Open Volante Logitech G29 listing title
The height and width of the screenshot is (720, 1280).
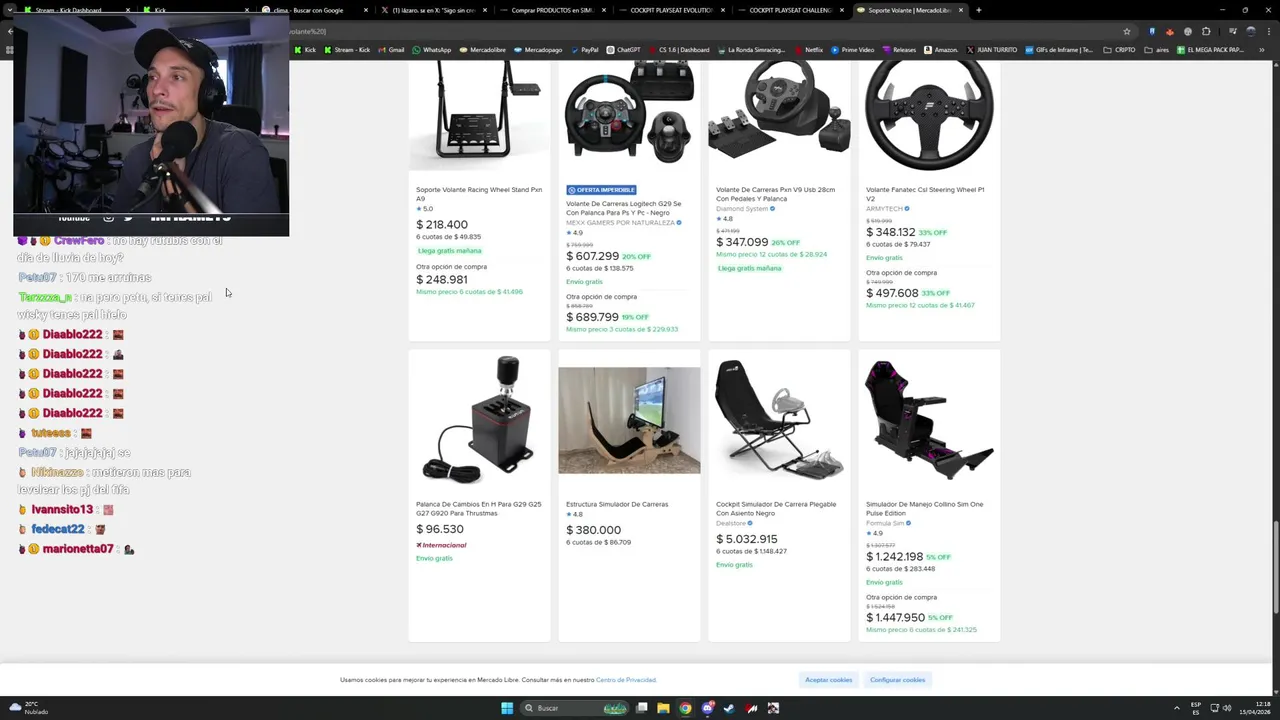coord(623,208)
